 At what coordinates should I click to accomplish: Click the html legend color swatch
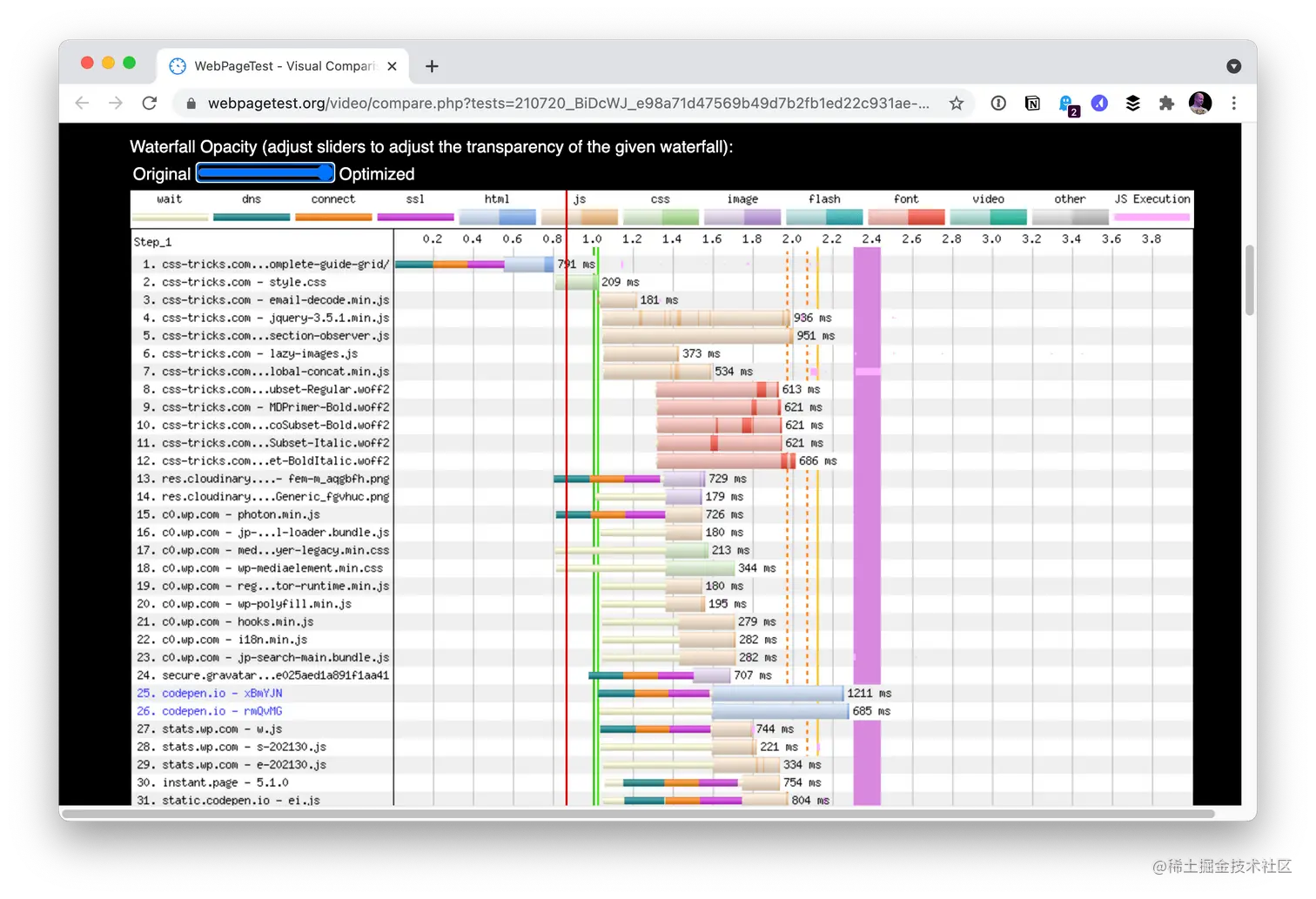tap(497, 216)
